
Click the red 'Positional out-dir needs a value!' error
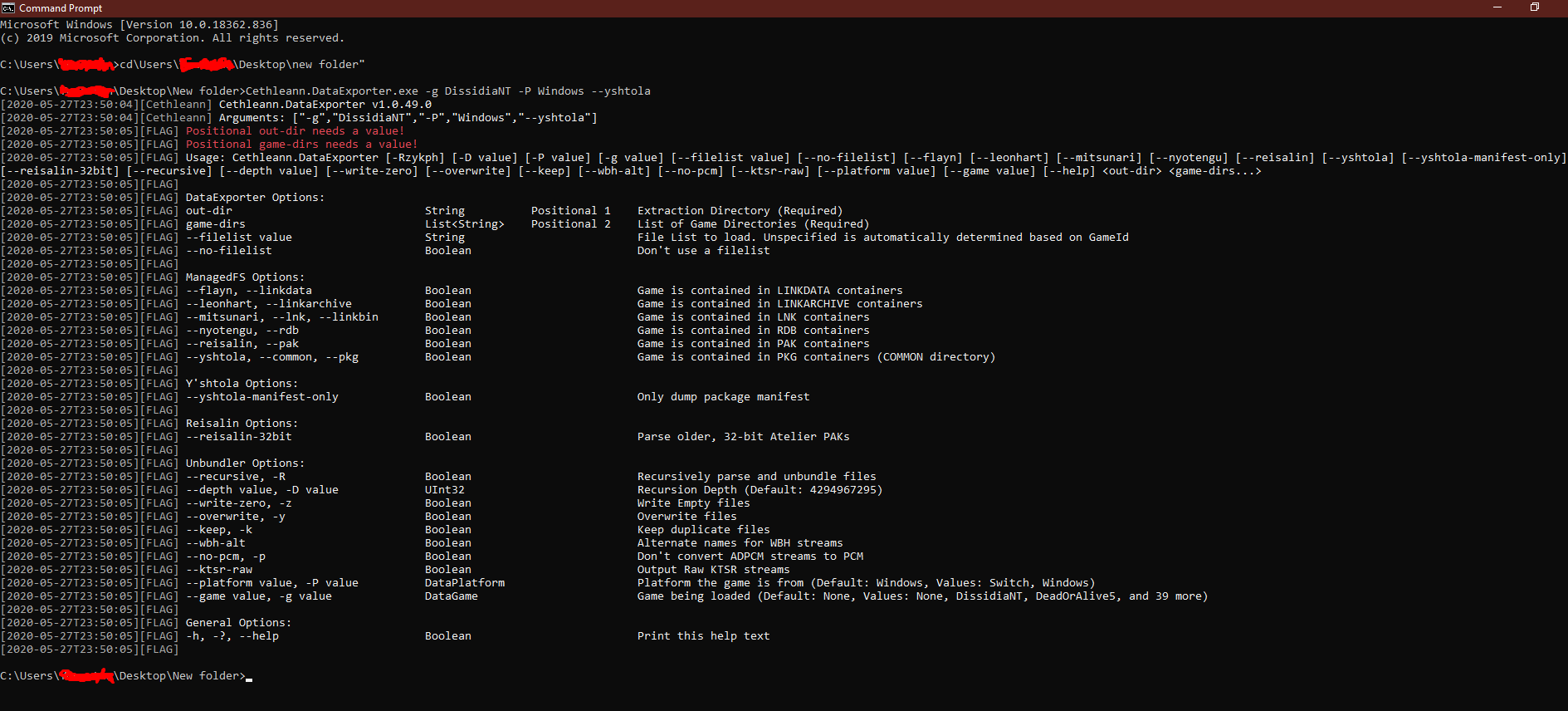coord(296,131)
